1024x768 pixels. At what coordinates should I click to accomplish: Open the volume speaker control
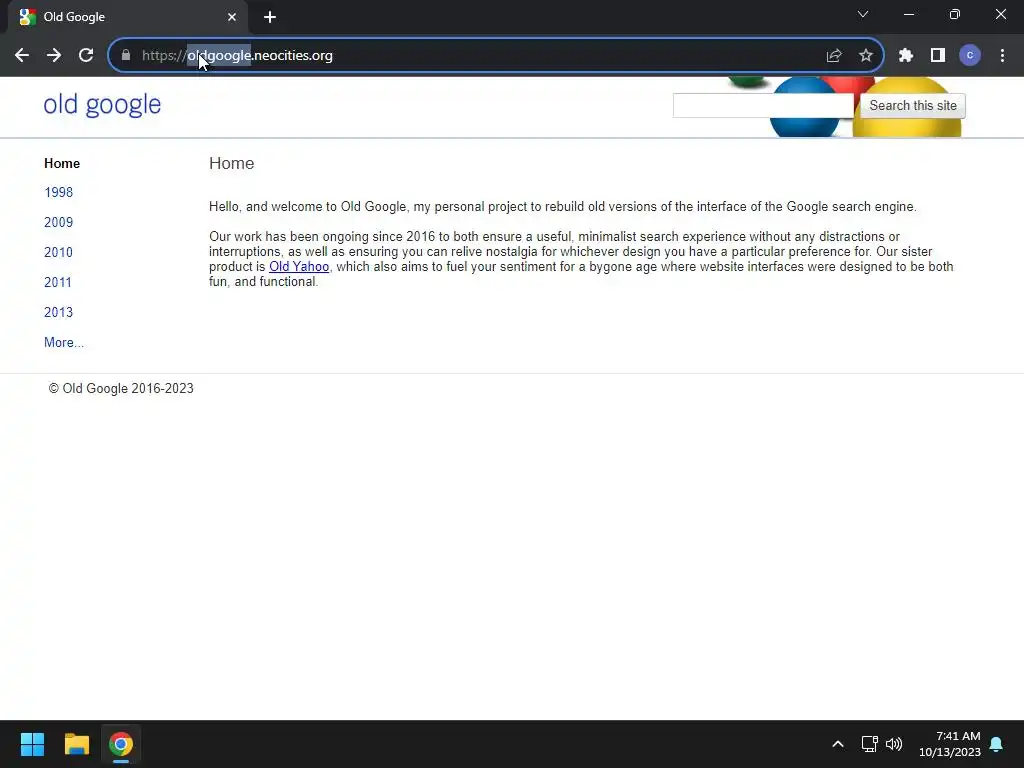point(894,744)
